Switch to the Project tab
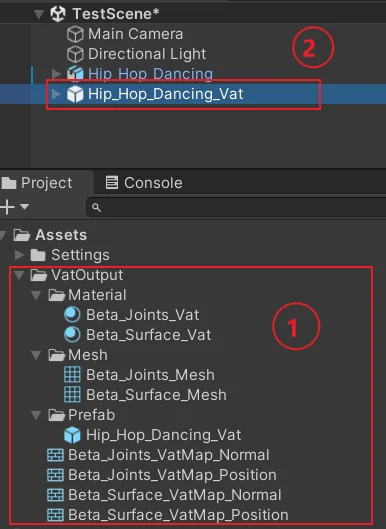386x529 pixels. pyautogui.click(x=37, y=183)
